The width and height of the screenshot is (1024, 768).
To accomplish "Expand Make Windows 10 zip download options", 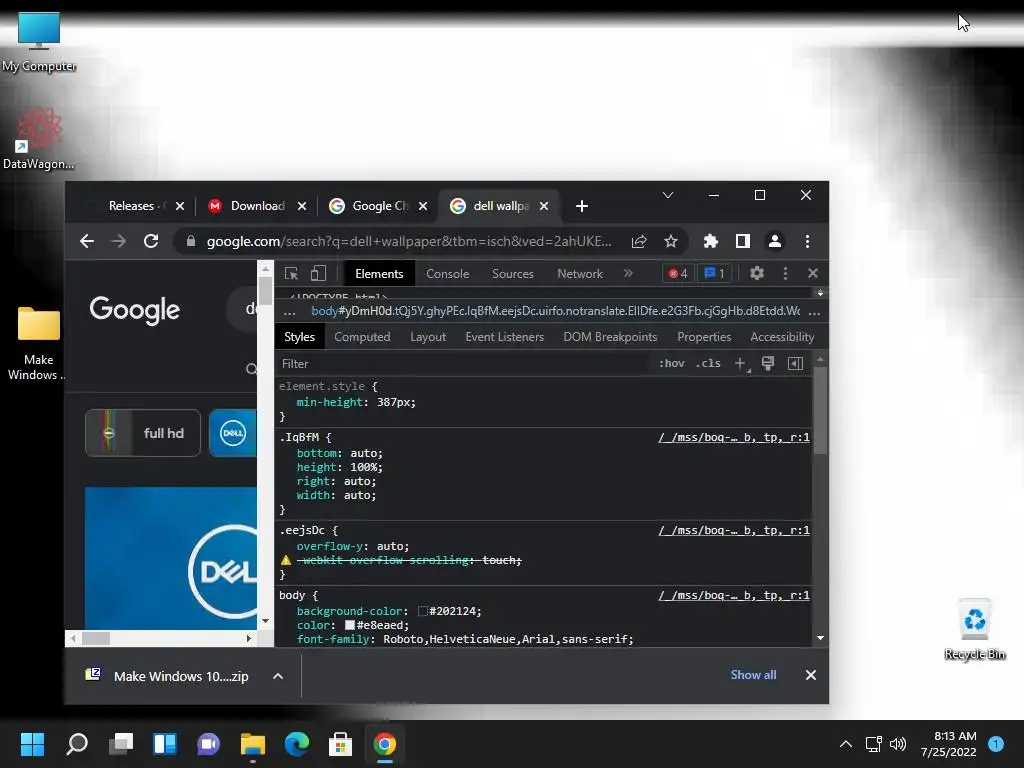I will tap(278, 677).
